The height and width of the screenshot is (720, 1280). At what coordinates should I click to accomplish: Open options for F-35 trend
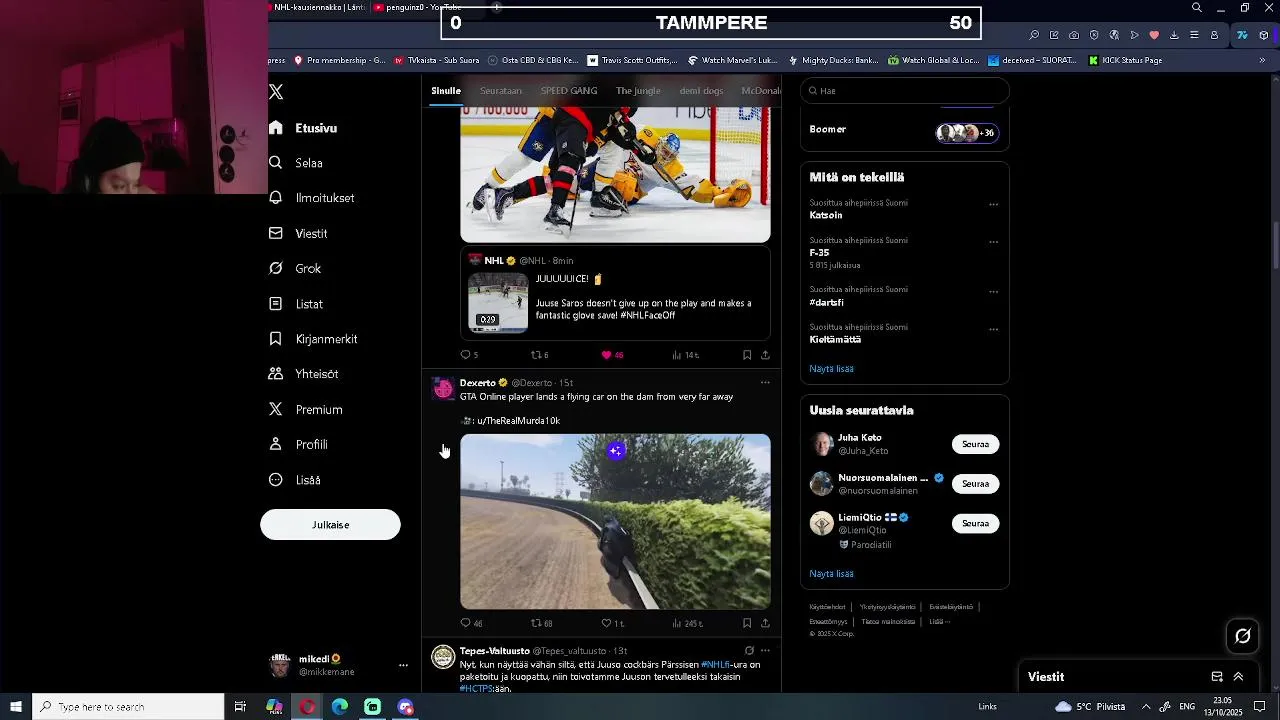click(x=993, y=242)
